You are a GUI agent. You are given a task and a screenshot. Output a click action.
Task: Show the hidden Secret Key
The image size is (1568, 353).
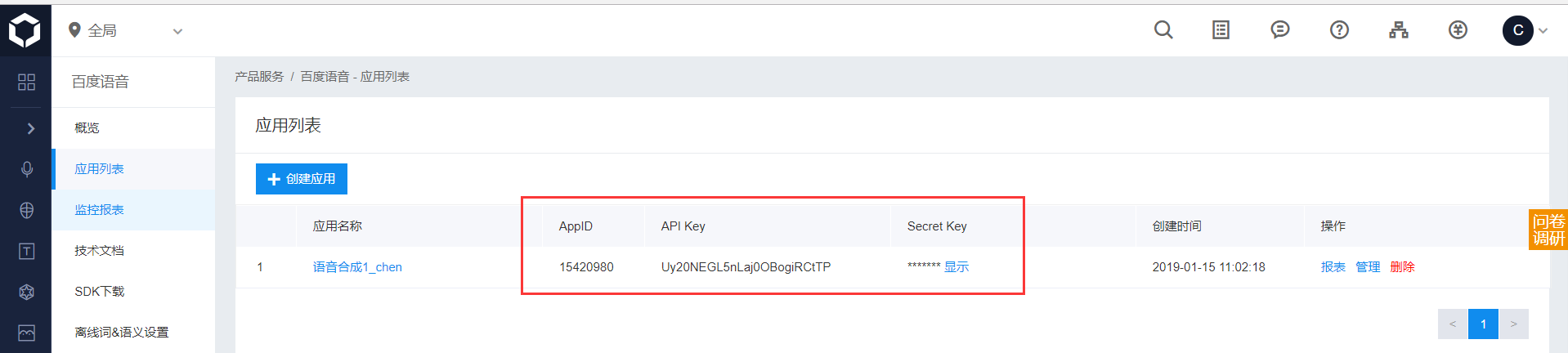coord(956,267)
